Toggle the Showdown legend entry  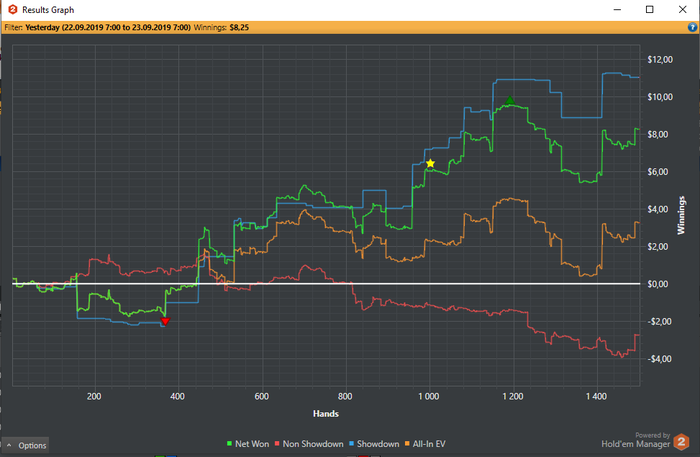pyautogui.click(x=374, y=444)
